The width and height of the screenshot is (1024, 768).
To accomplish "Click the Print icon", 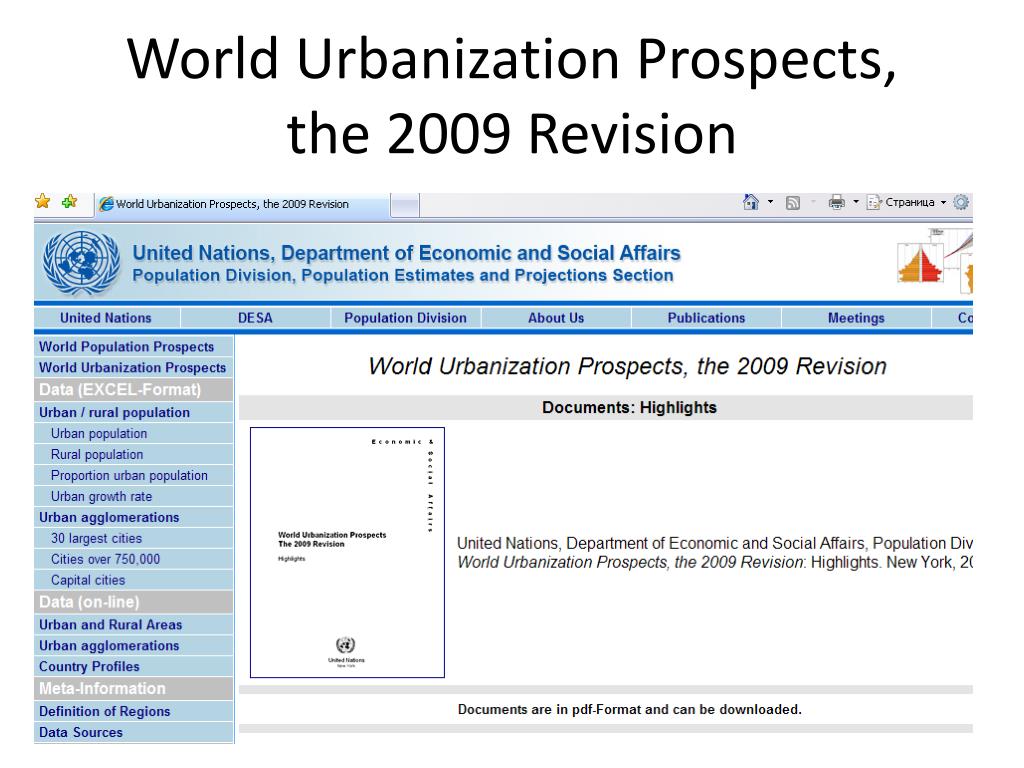I will tap(837, 202).
